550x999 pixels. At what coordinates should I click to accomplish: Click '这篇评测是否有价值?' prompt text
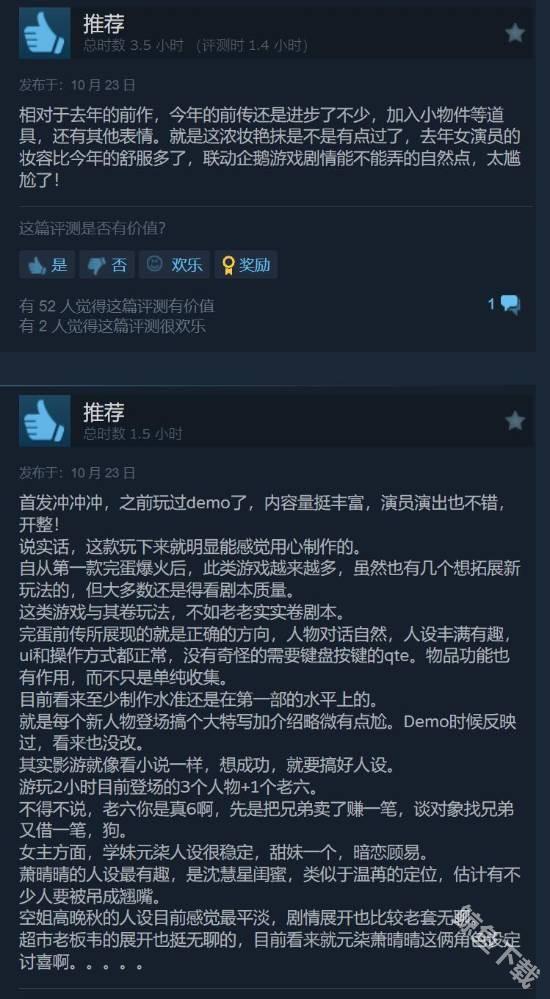coord(92,229)
